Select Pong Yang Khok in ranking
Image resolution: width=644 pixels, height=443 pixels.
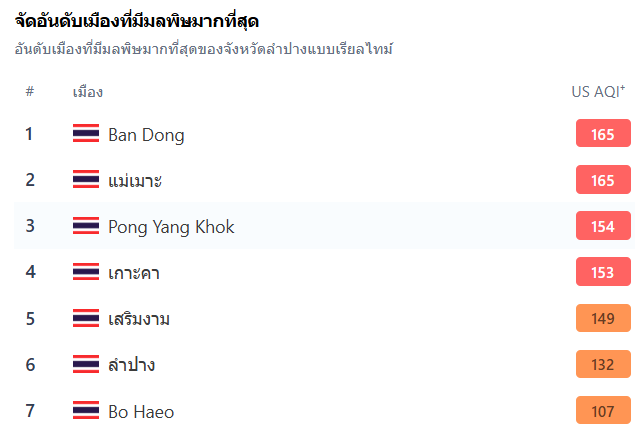(171, 227)
